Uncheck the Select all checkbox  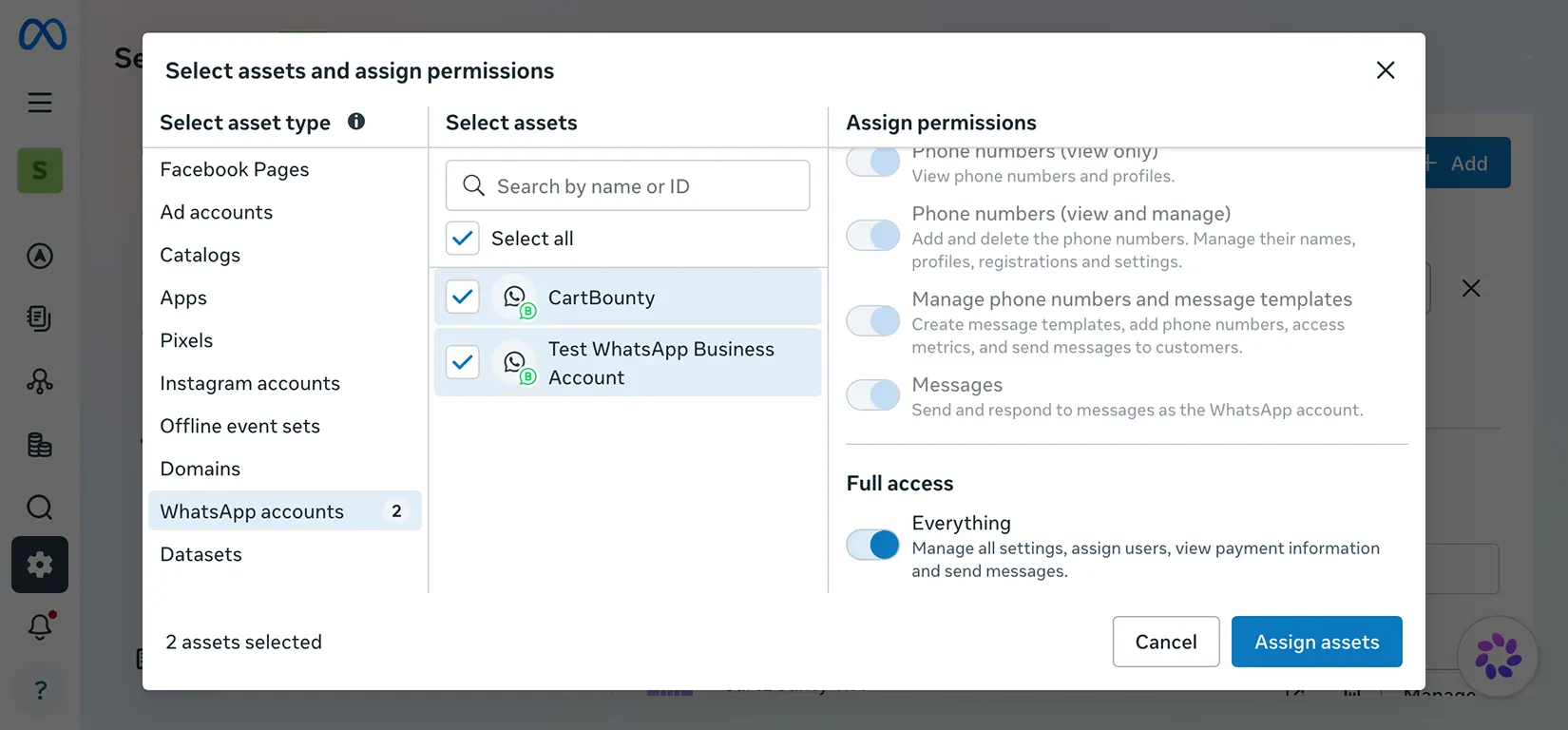click(463, 239)
